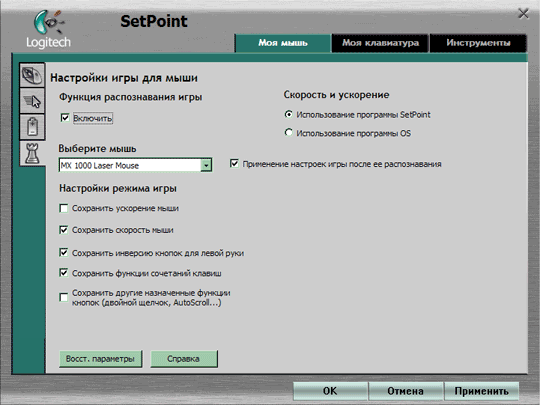The image size is (540, 405).
Task: Toggle the Включить game detection checkbox
Action: pyautogui.click(x=65, y=118)
